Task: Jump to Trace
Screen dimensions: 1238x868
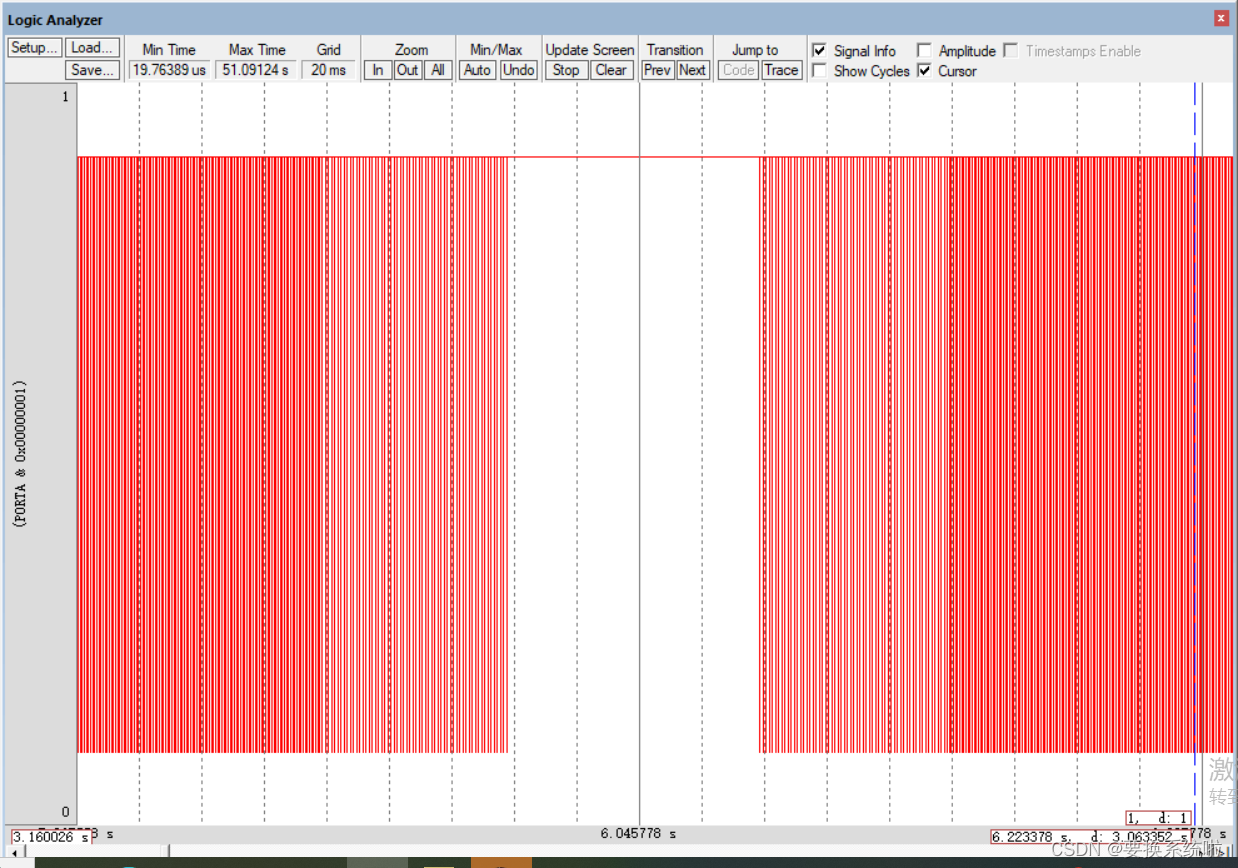Action: pos(781,70)
